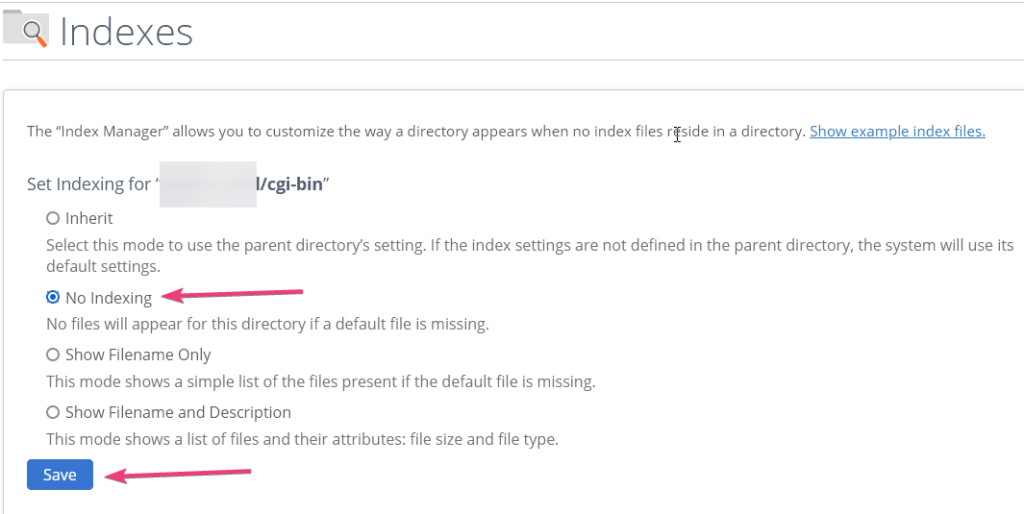Viewport: 1024px width, 514px height.
Task: Click the 'file size and file type' description
Action: (302, 439)
